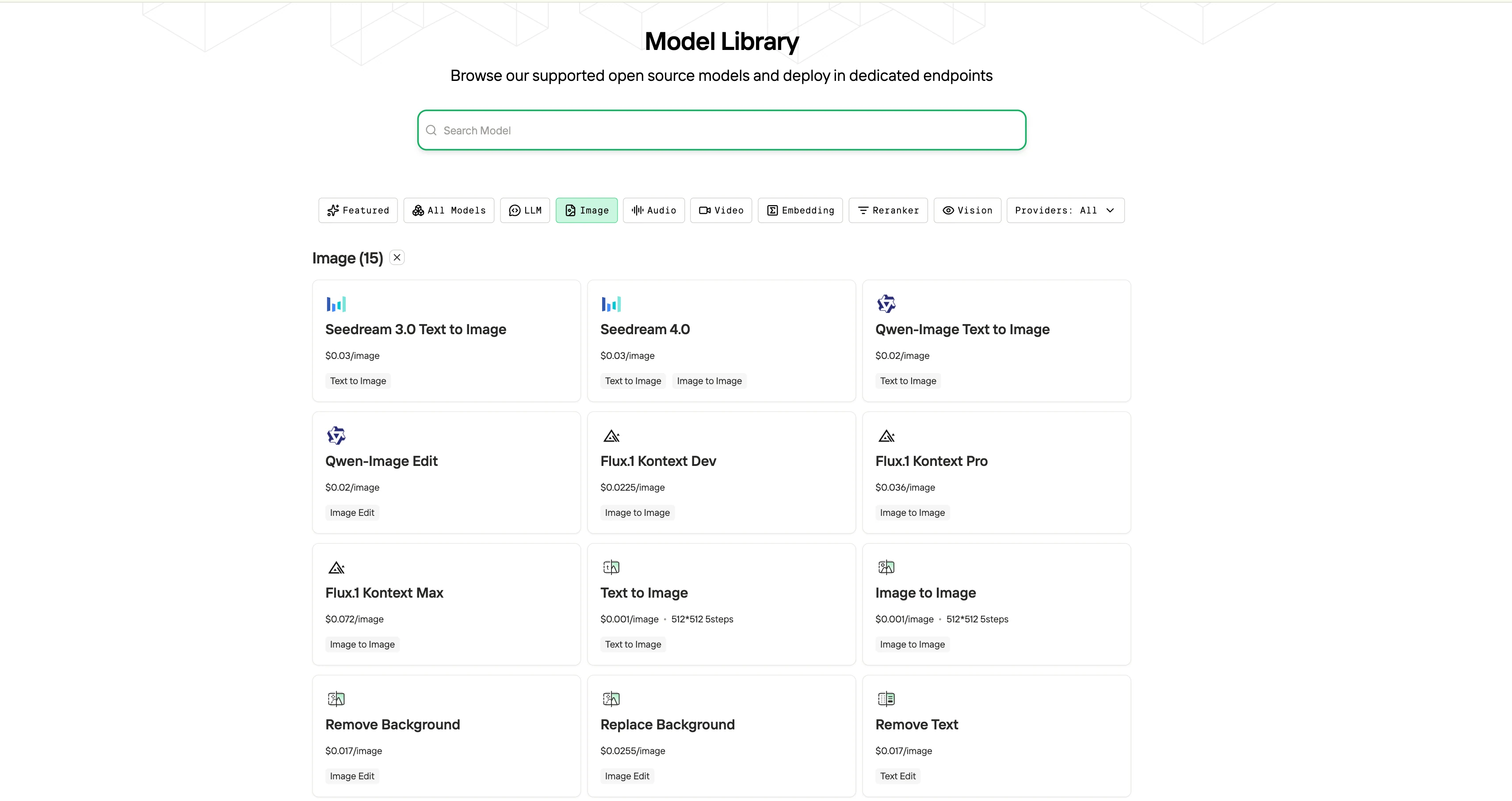
Task: Click the Flux.1 Kontext Max triangle logo
Action: pos(336,568)
